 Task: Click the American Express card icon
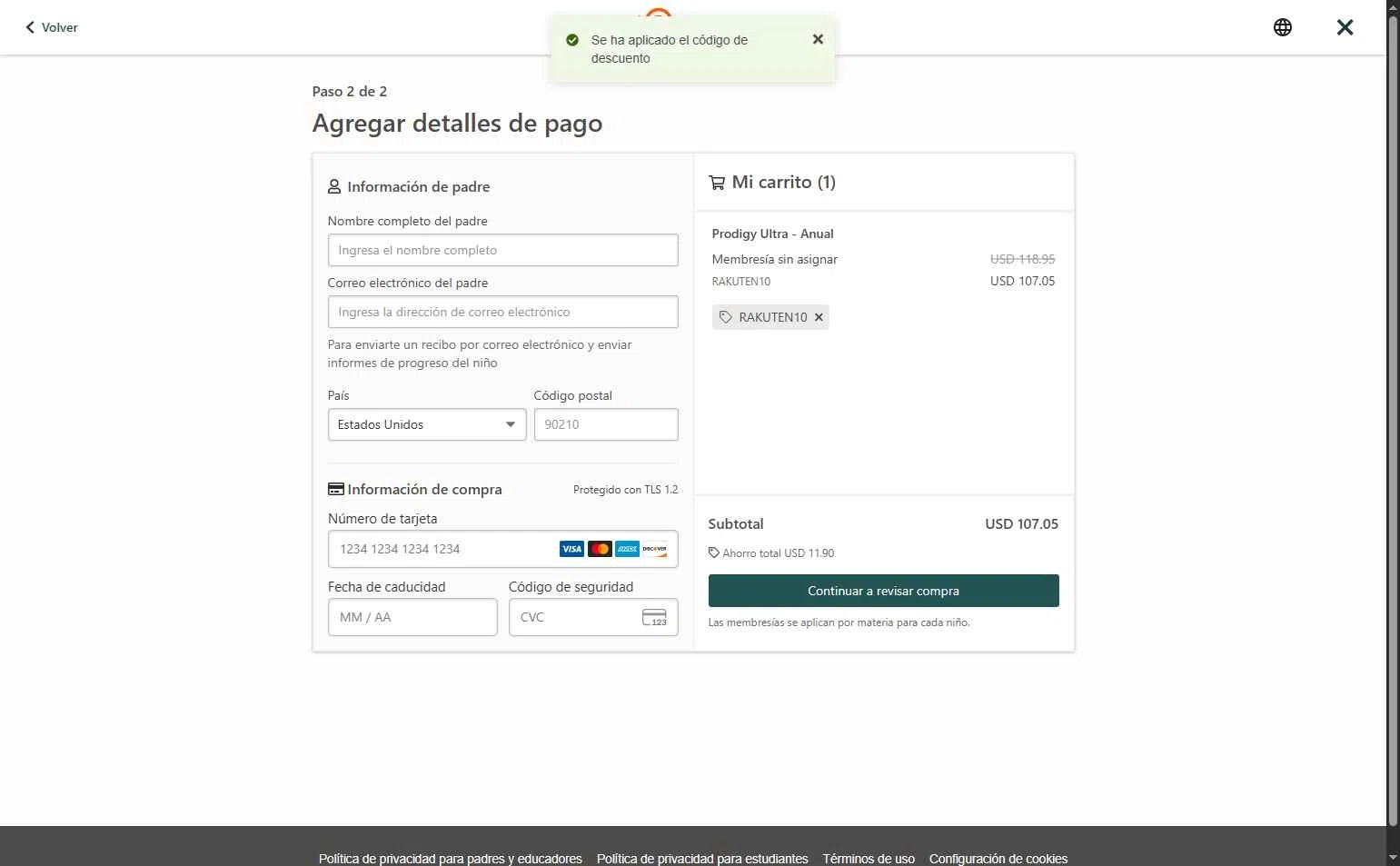[627, 549]
